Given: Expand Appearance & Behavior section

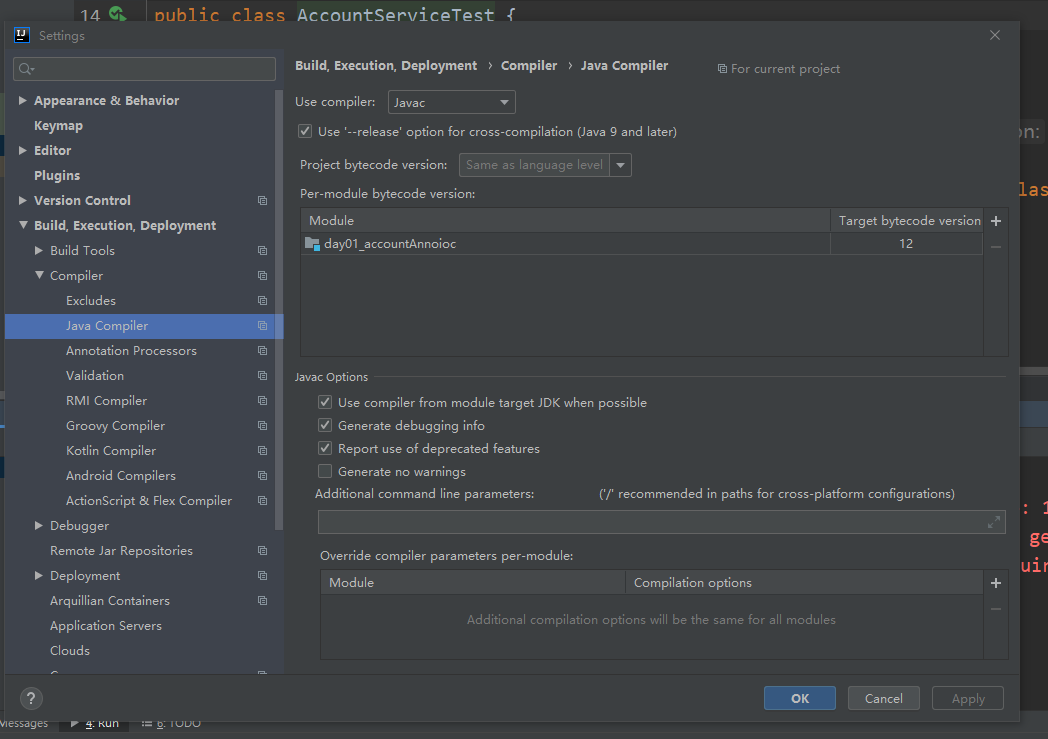Looking at the screenshot, I should (x=23, y=100).
